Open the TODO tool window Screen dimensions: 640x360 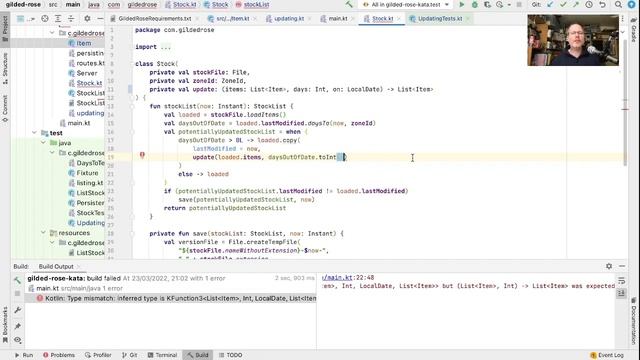click(231, 355)
